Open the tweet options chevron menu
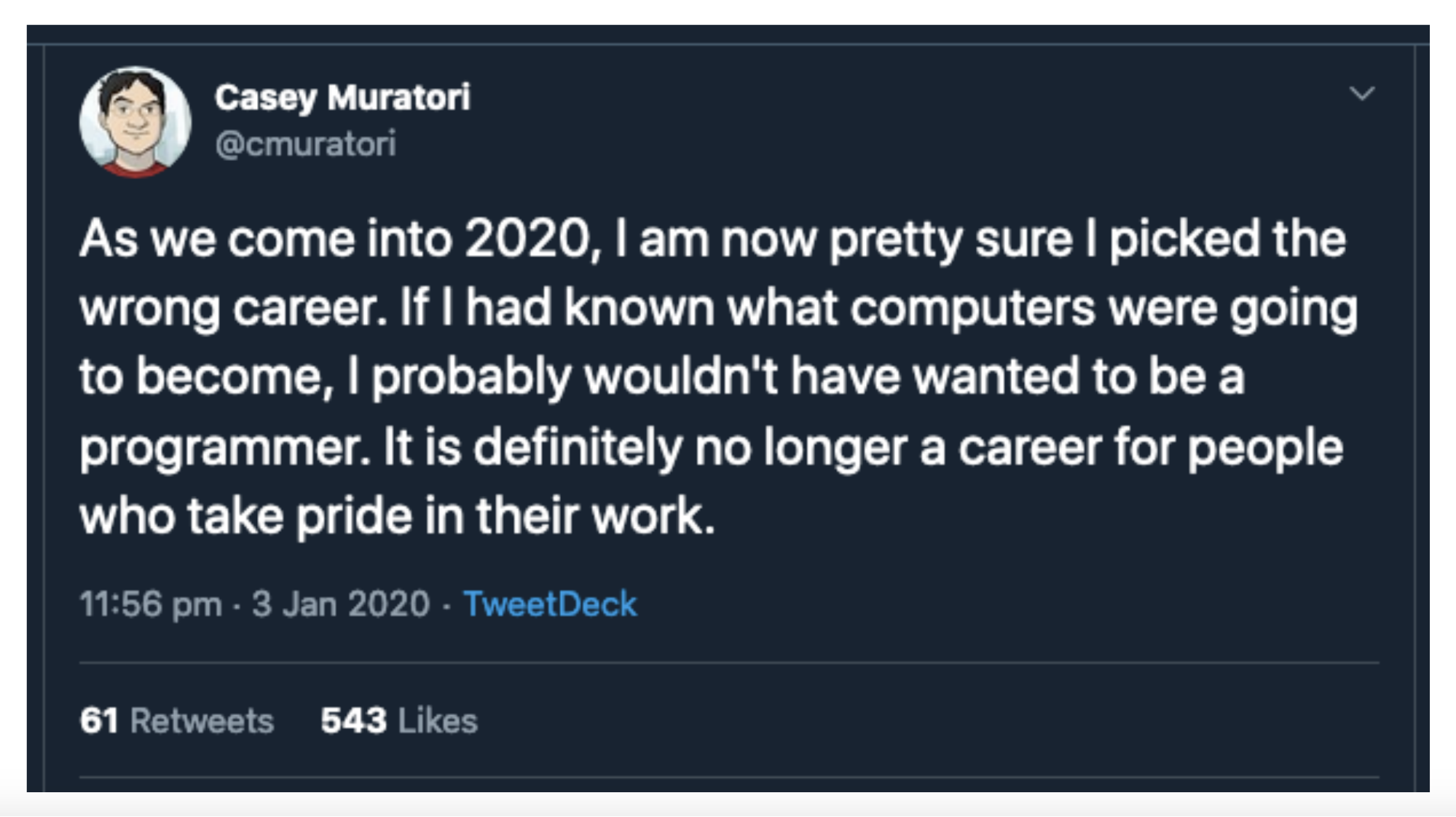Image resolution: width=1456 pixels, height=817 pixels. coord(1361,93)
